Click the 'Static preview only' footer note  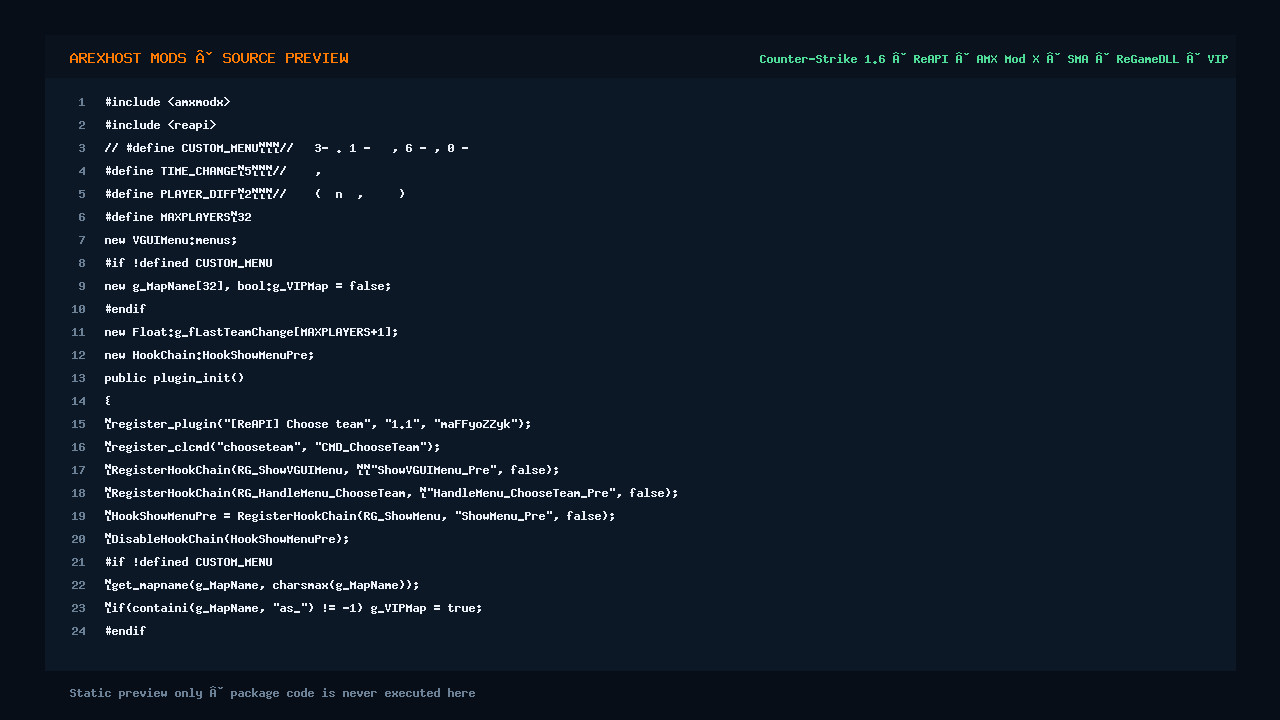[x=272, y=693]
